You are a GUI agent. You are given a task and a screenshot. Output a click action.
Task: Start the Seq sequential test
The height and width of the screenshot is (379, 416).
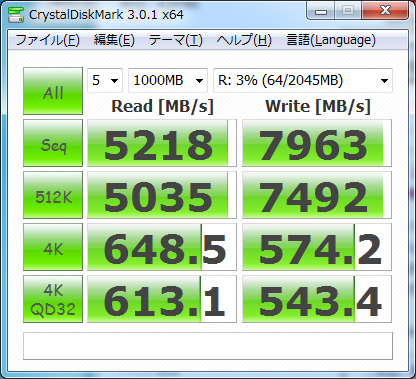click(53, 143)
